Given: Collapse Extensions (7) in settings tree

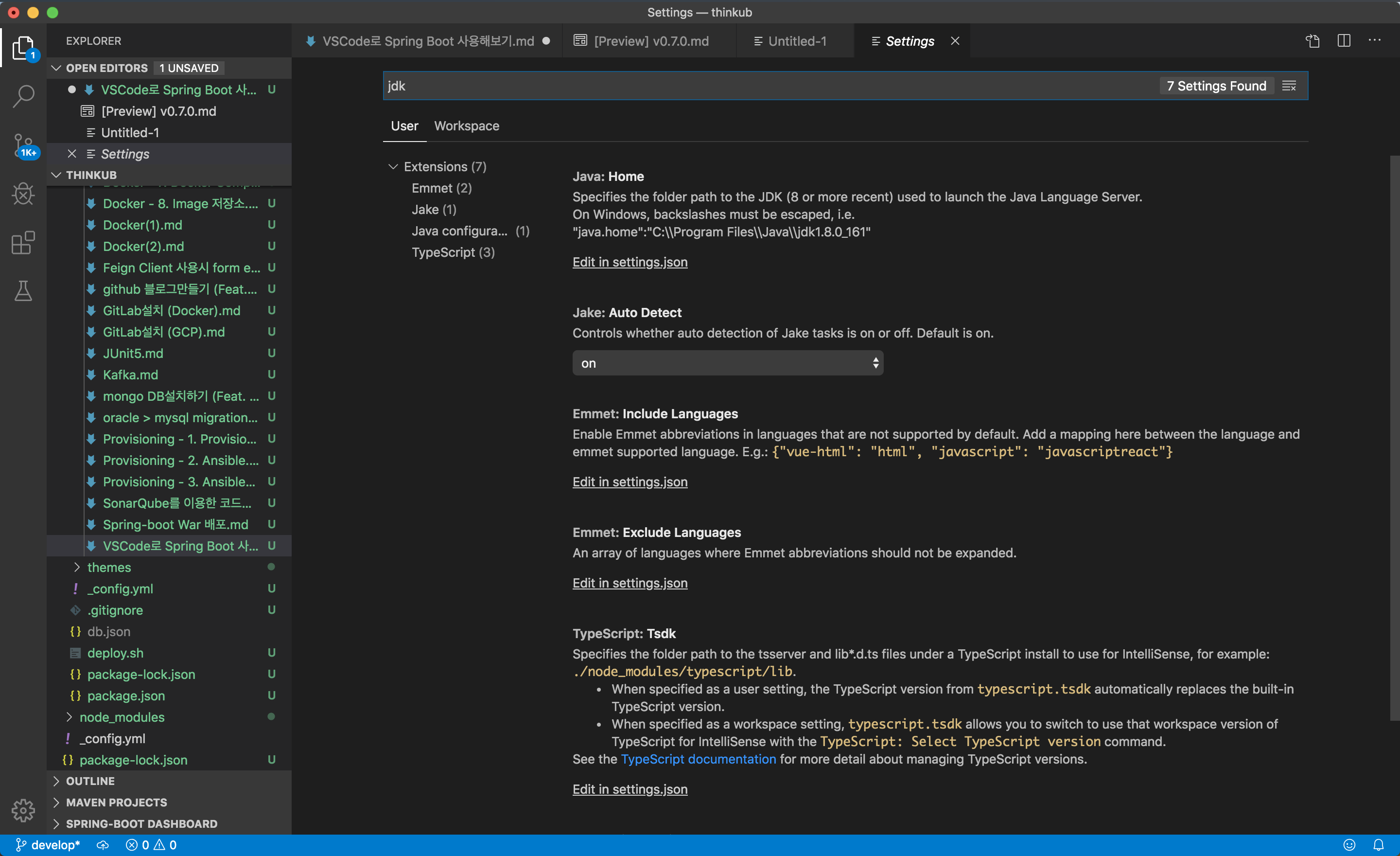Looking at the screenshot, I should [x=393, y=166].
